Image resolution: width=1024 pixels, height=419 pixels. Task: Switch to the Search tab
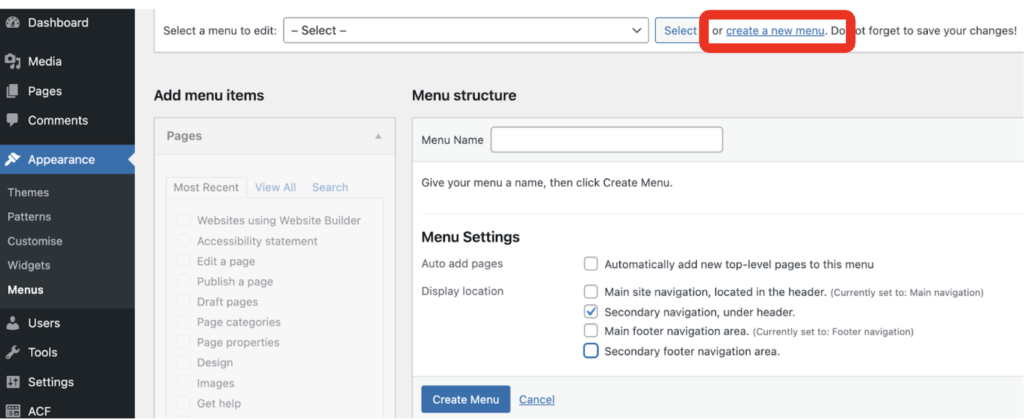coord(330,187)
